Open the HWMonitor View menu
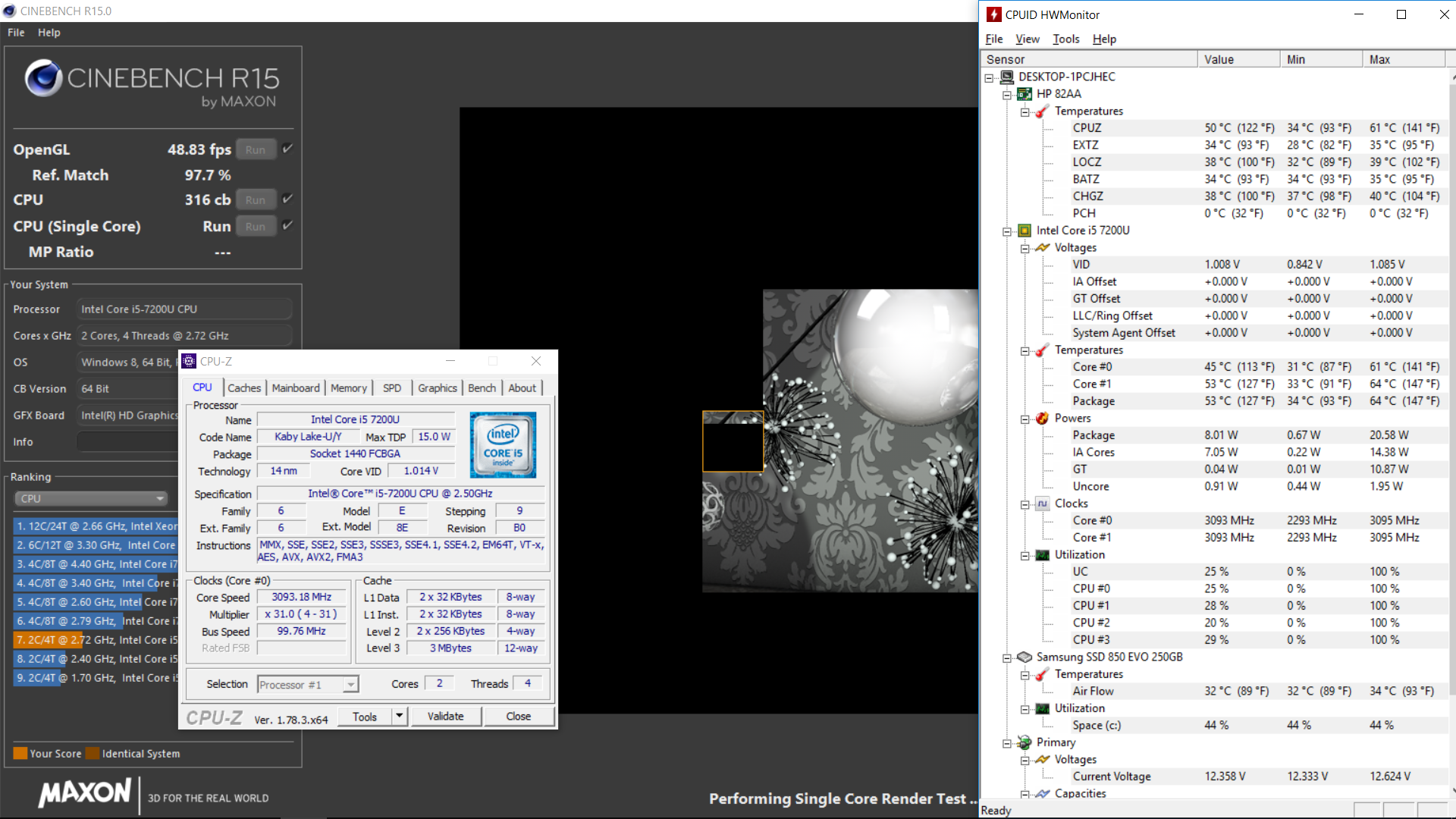Screen dimensions: 1456x819 (1028, 39)
